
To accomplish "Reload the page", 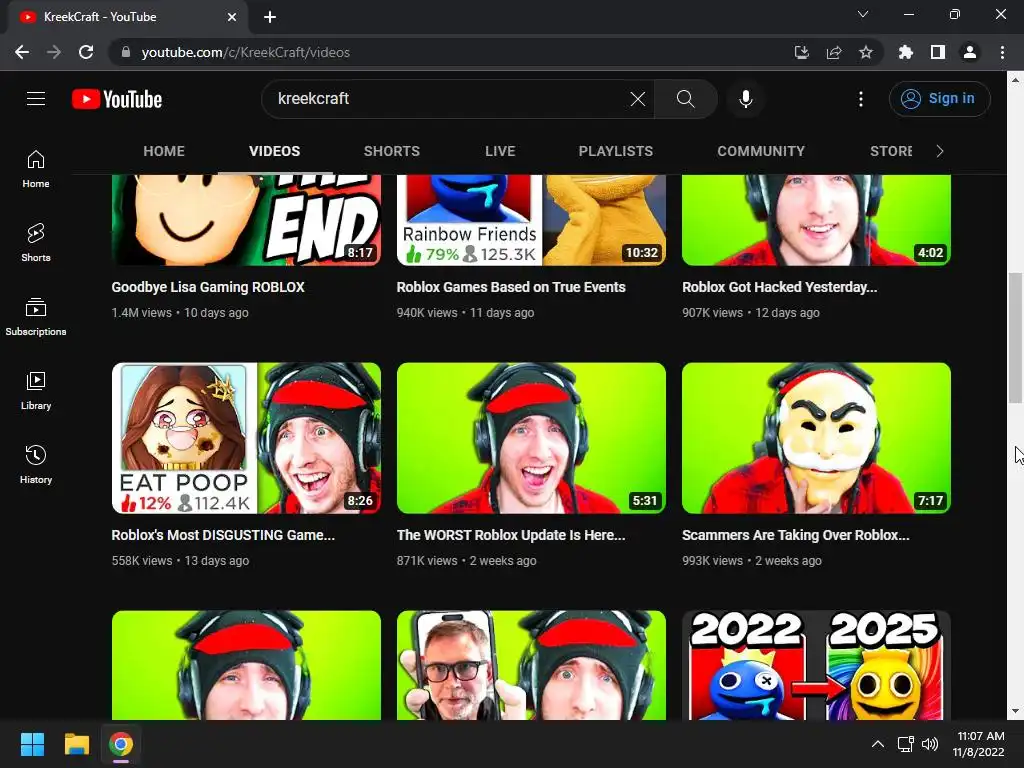I will tap(86, 52).
